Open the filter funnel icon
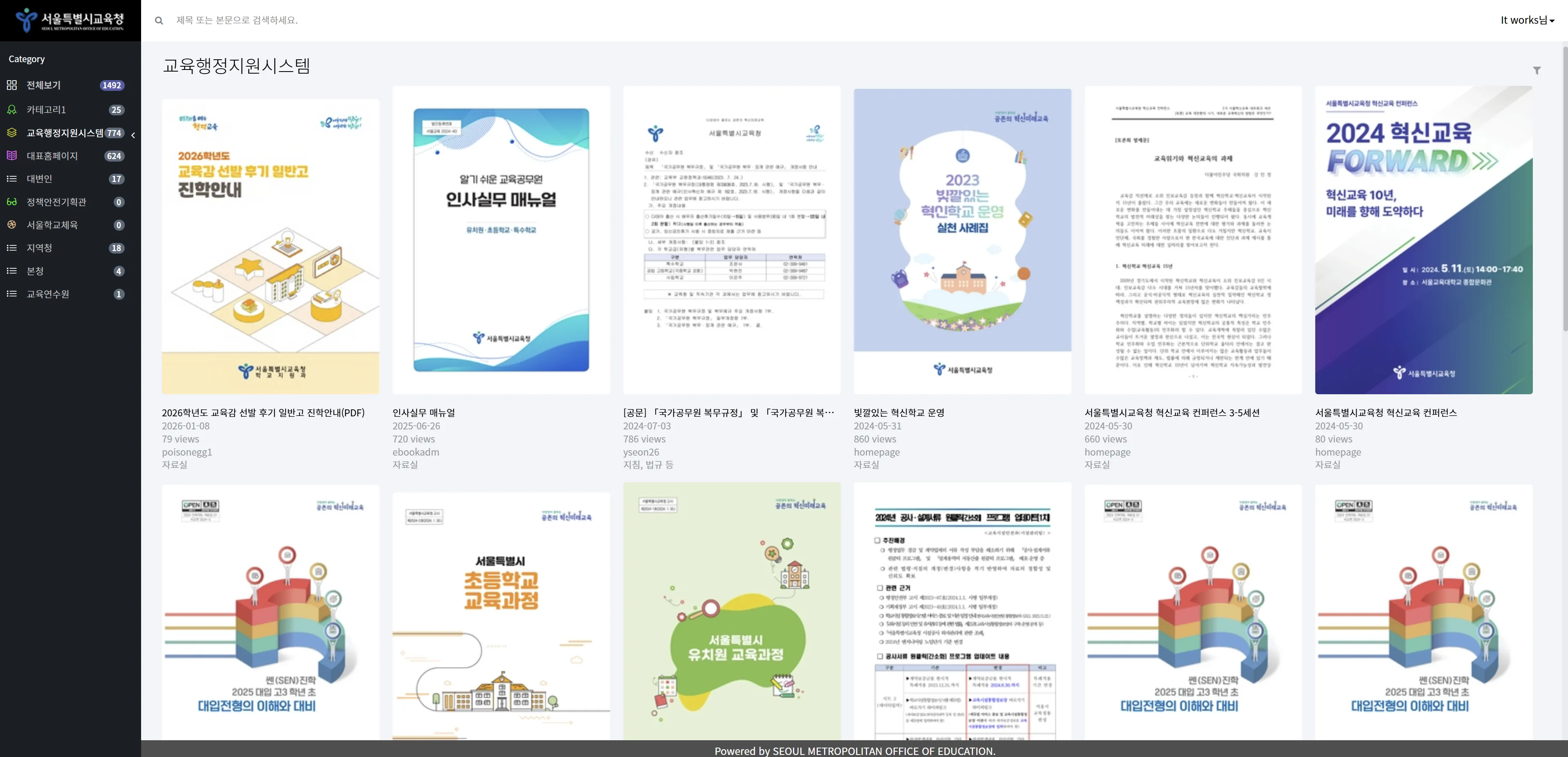 coord(1537,71)
